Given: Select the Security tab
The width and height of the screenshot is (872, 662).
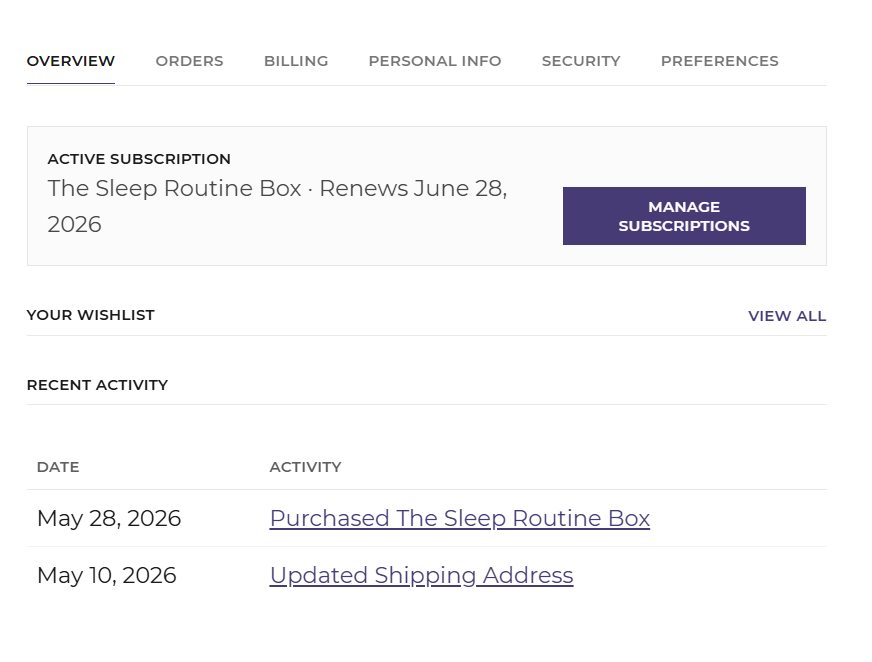Looking at the screenshot, I should tap(581, 61).
